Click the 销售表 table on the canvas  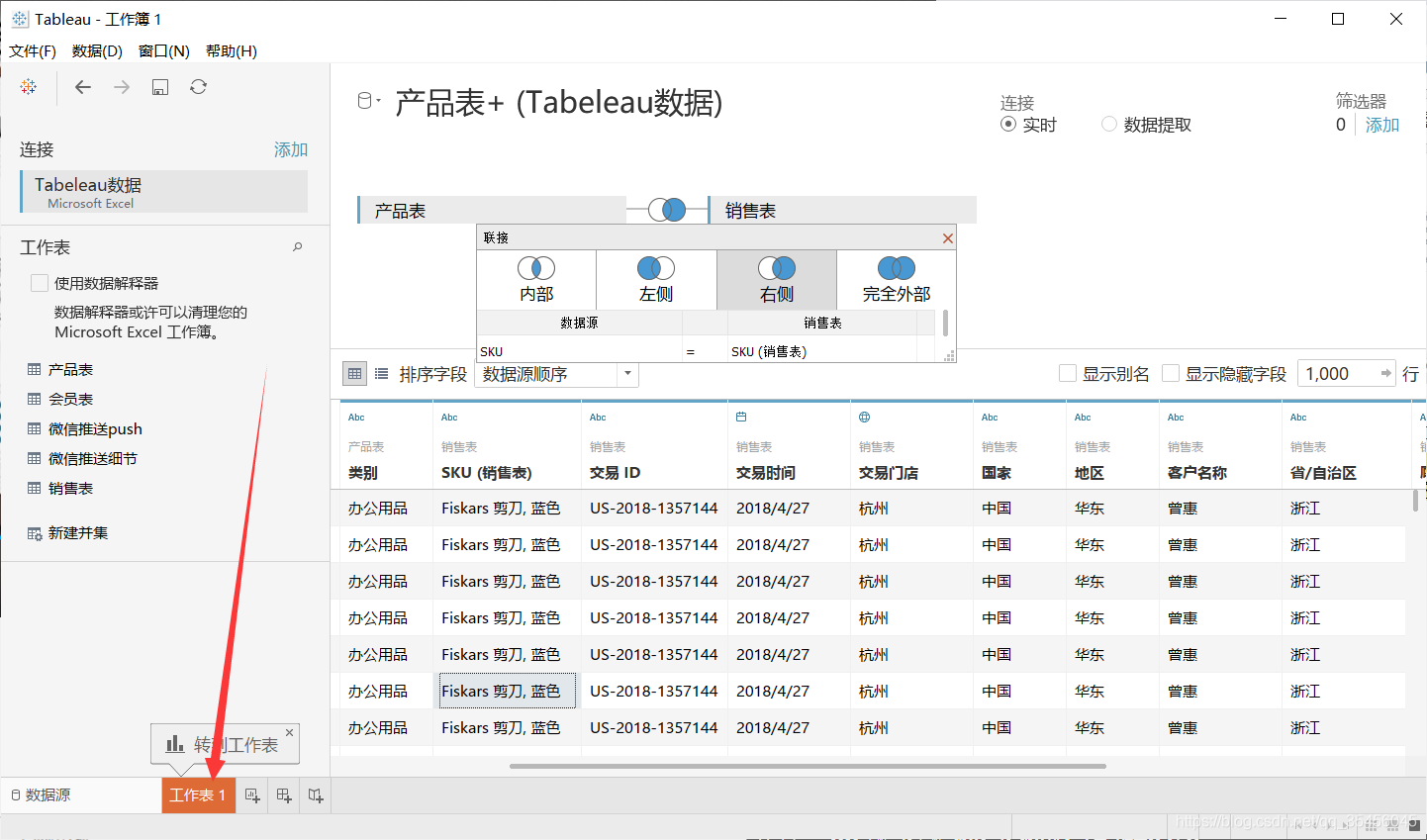(842, 210)
